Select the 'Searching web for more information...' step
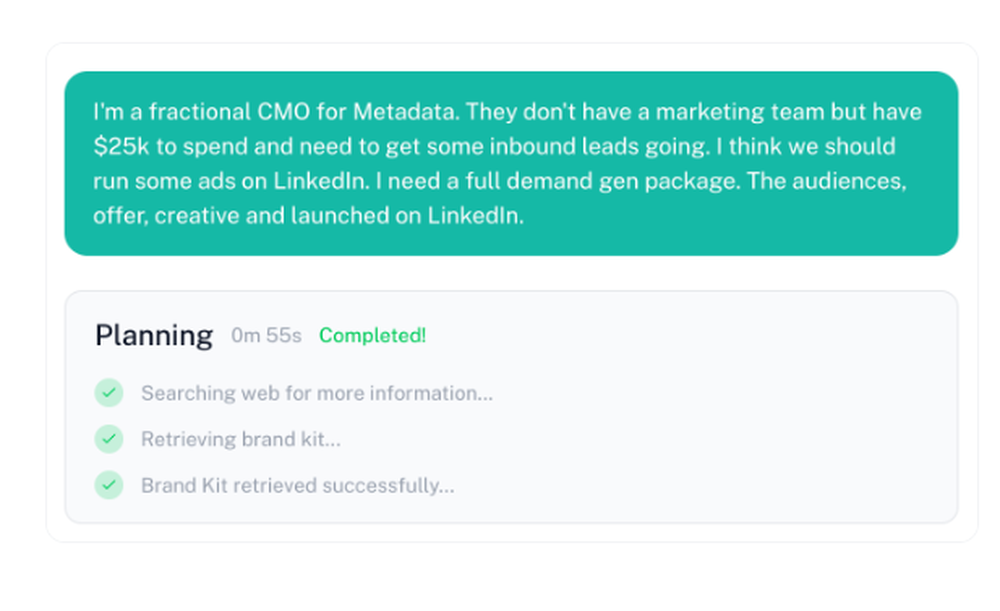This screenshot has width=1000, height=611. pos(316,393)
